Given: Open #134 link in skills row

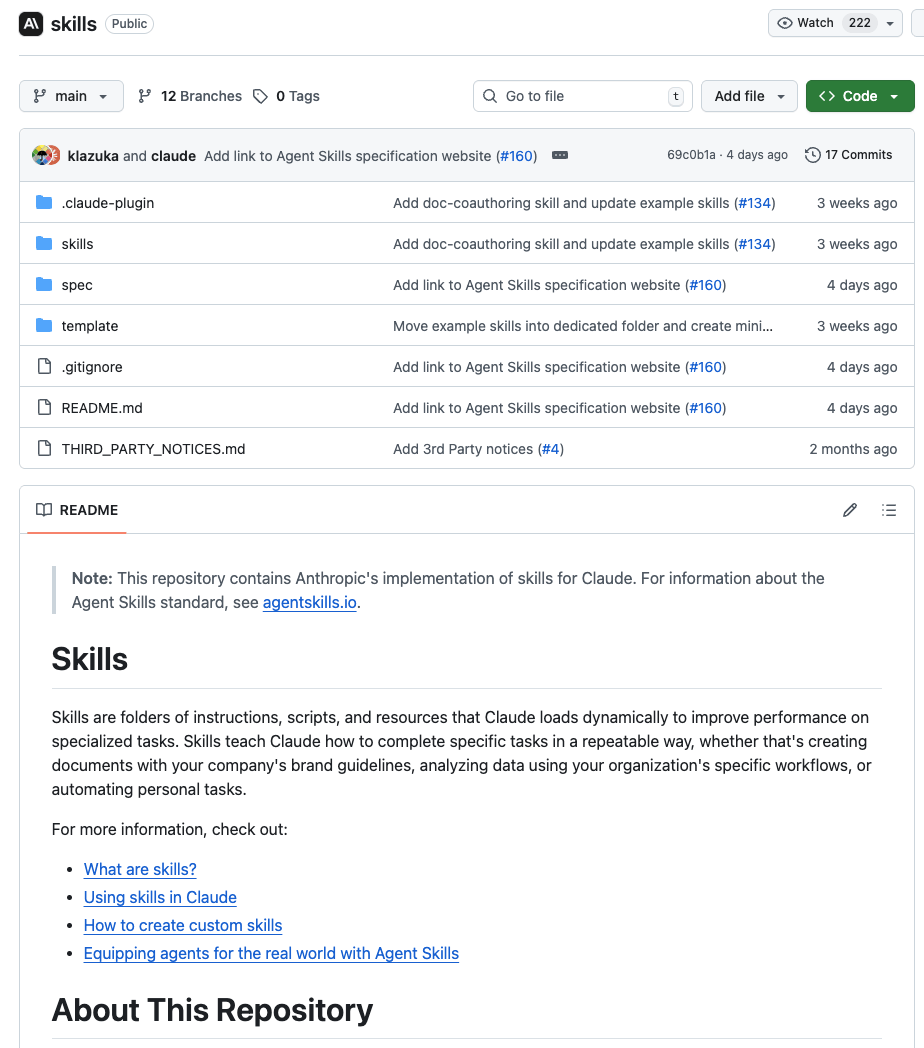Looking at the screenshot, I should (x=755, y=244).
